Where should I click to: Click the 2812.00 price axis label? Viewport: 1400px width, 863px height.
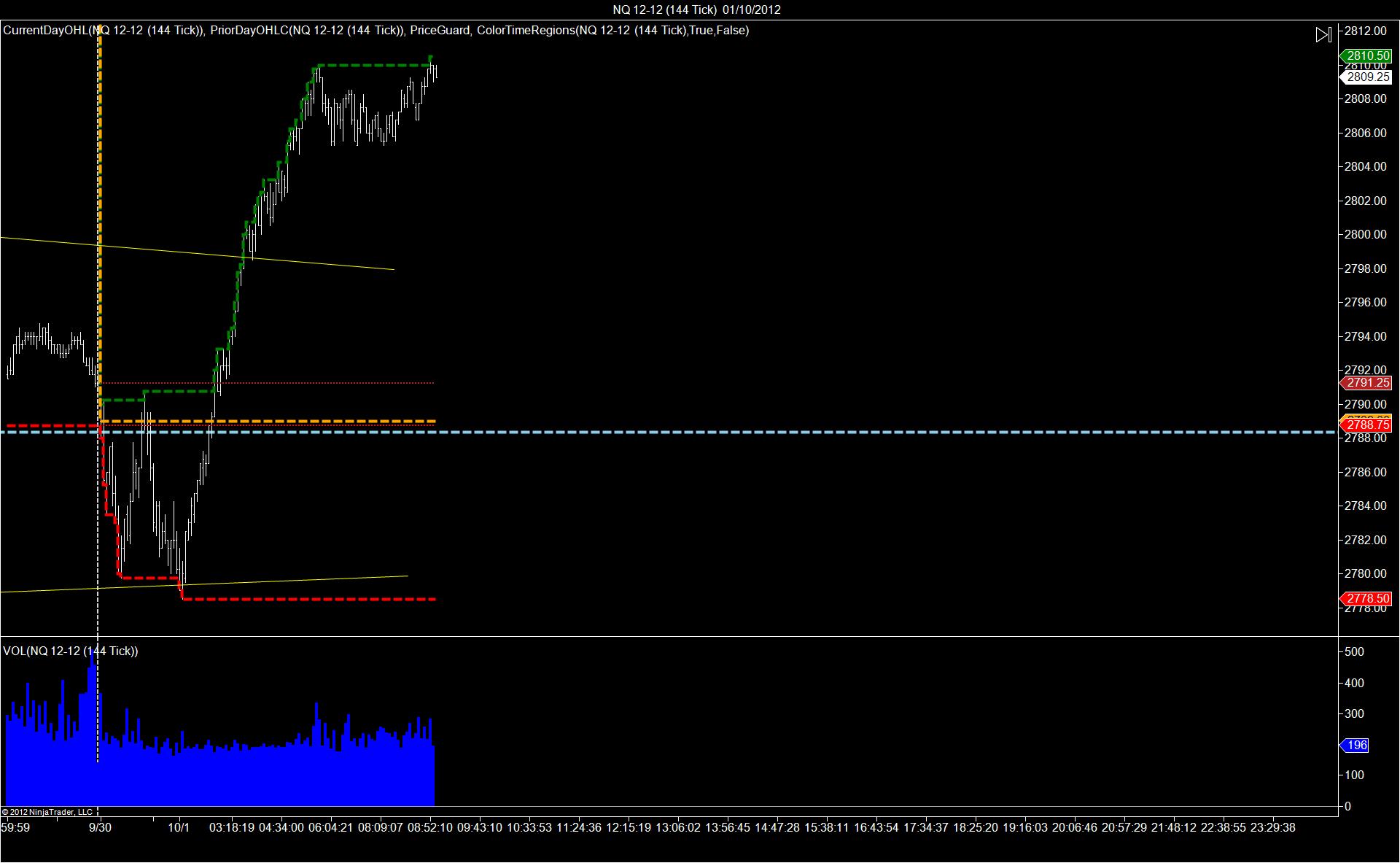pyautogui.click(x=1365, y=31)
